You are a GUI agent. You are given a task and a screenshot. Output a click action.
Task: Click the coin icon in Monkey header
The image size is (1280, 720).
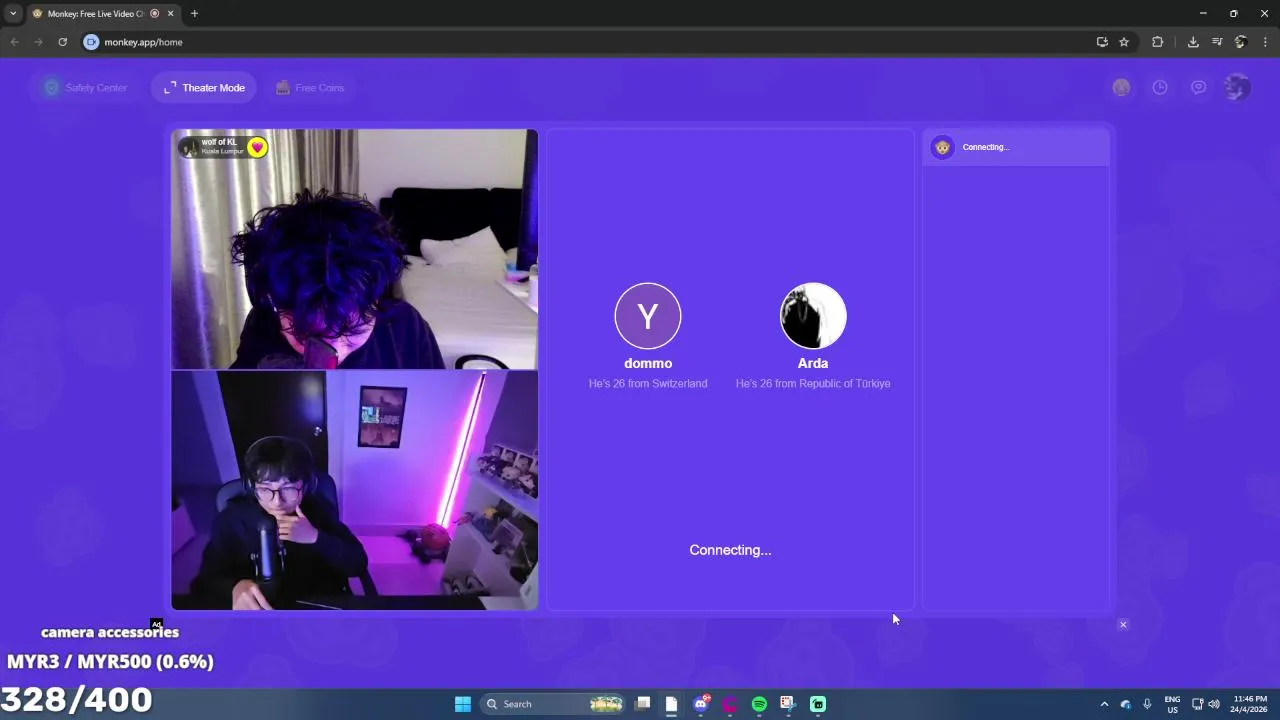[x=1121, y=87]
